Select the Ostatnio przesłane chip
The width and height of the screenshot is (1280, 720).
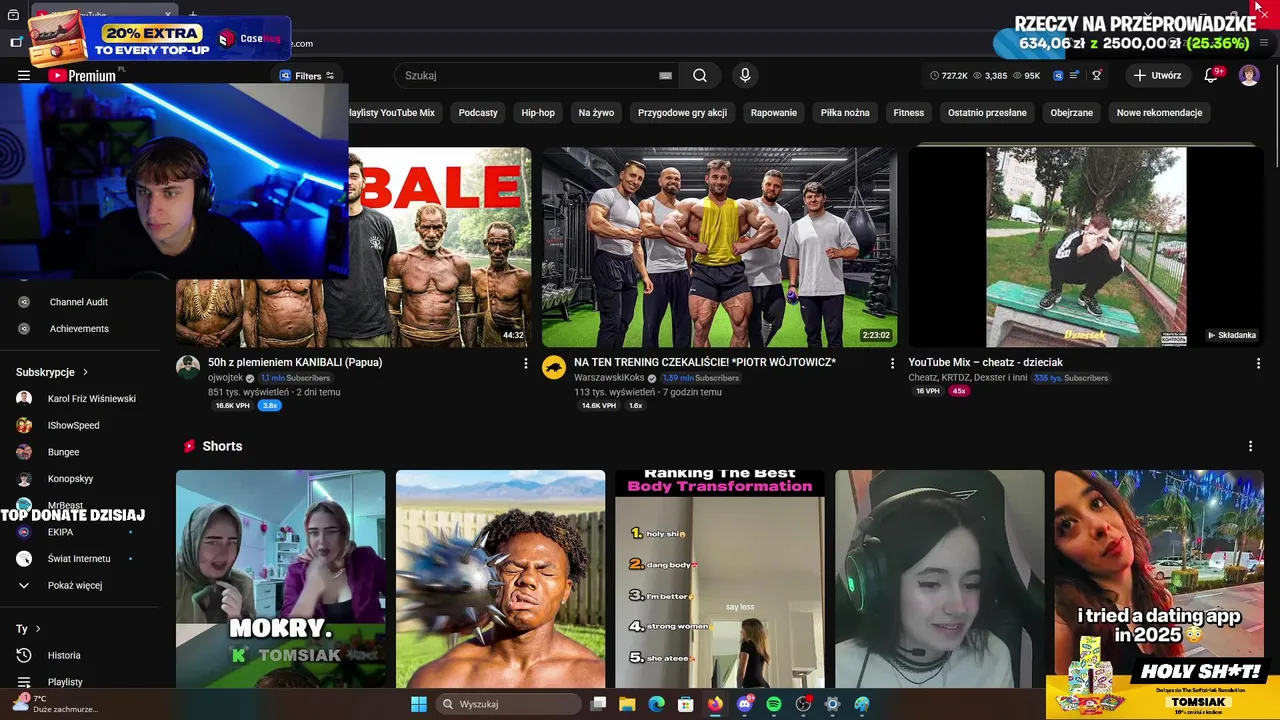click(987, 113)
